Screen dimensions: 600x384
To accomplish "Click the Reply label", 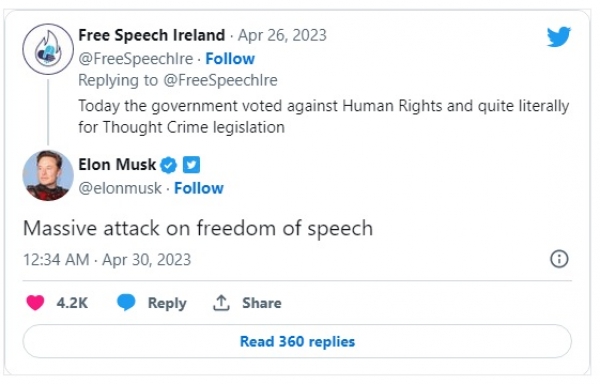I will coord(167,303).
